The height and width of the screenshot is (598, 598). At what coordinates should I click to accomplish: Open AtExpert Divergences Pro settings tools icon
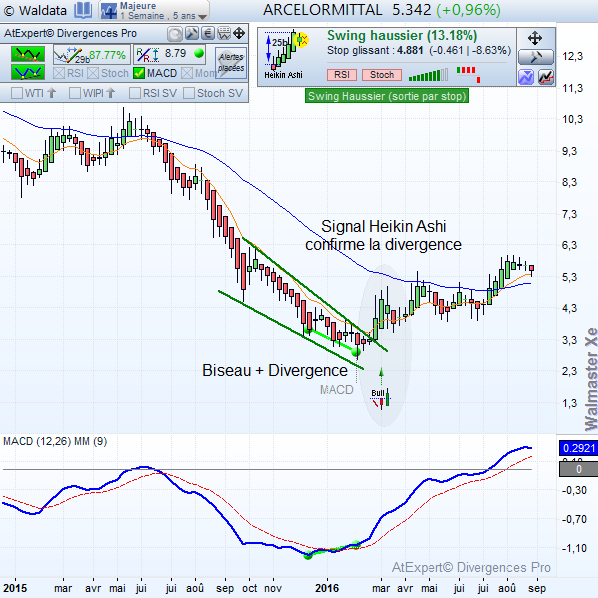[192, 34]
